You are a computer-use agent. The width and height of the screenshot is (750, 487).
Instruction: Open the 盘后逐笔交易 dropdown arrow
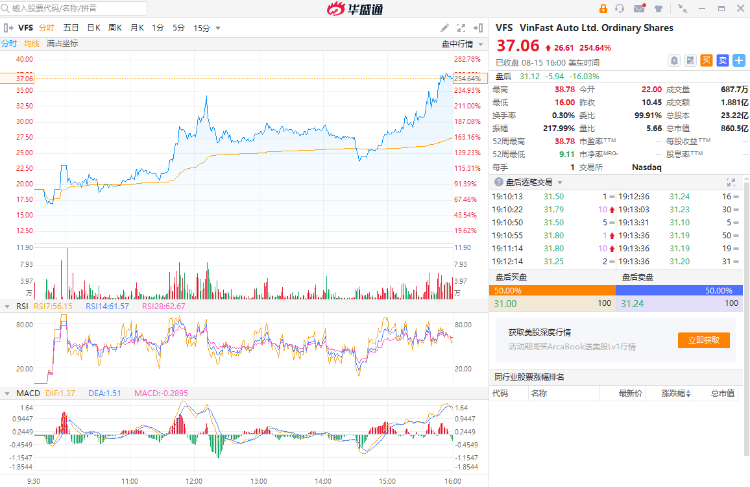click(x=560, y=182)
